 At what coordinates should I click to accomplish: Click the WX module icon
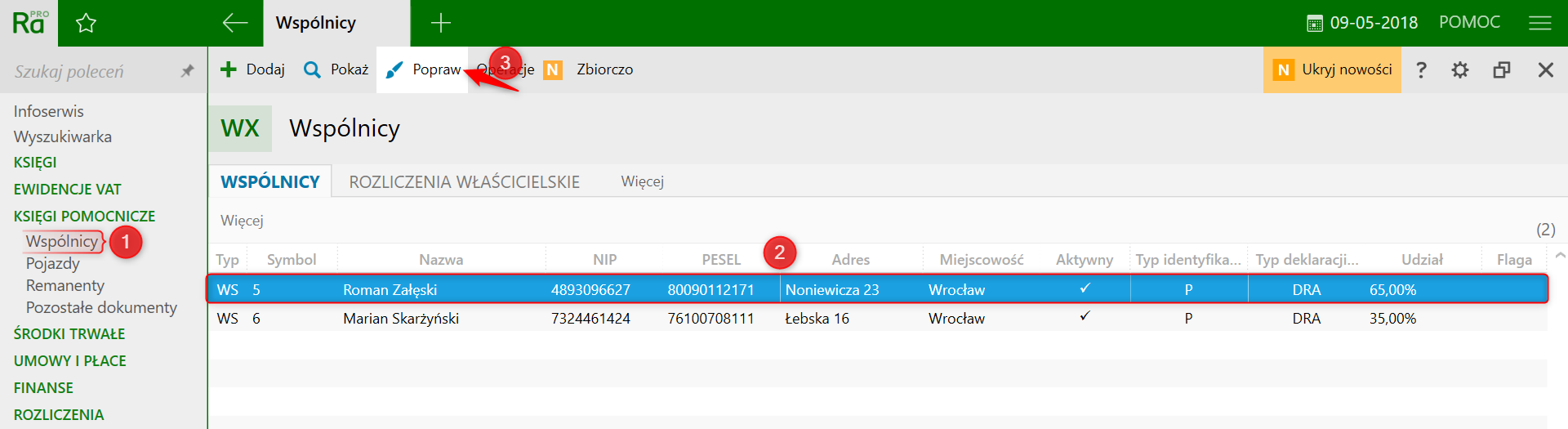click(240, 128)
